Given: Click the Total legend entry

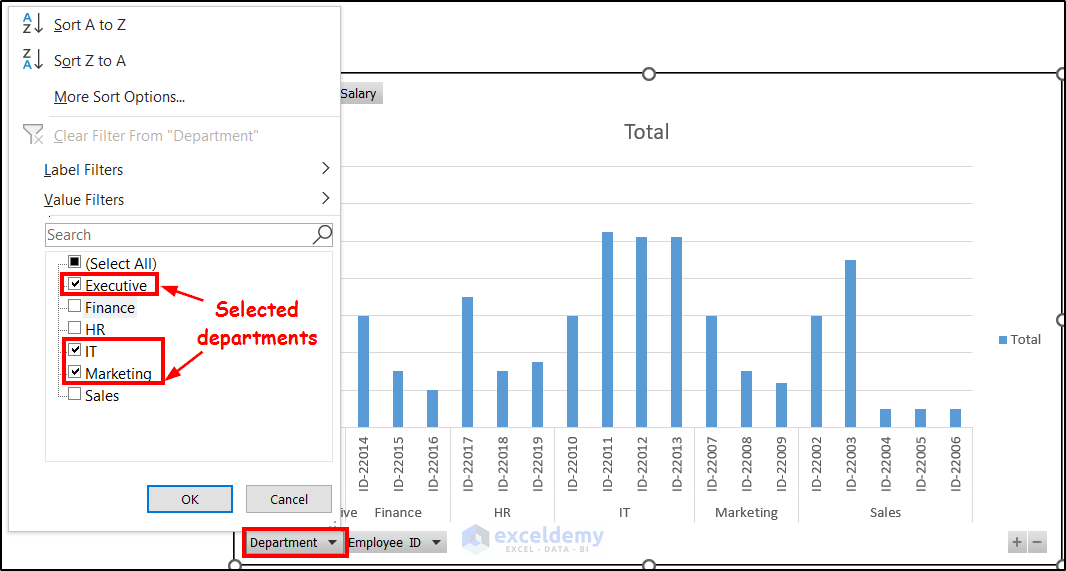Looking at the screenshot, I should point(1020,339).
